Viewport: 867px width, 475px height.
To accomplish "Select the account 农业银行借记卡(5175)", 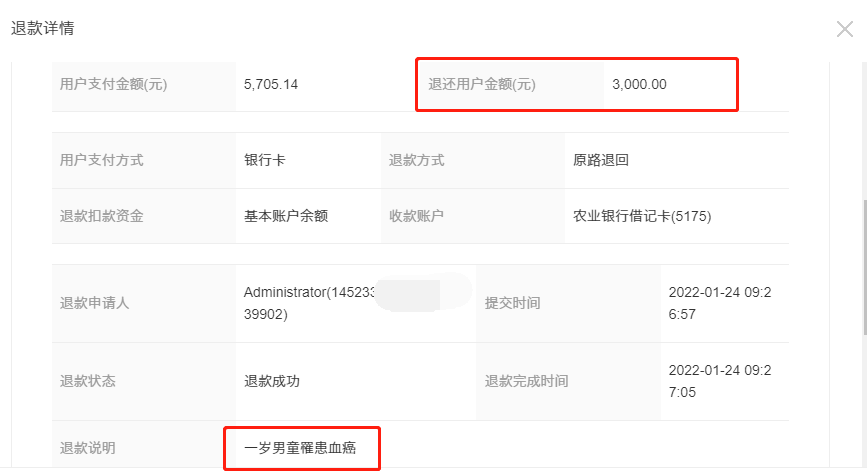I will pos(642,216).
